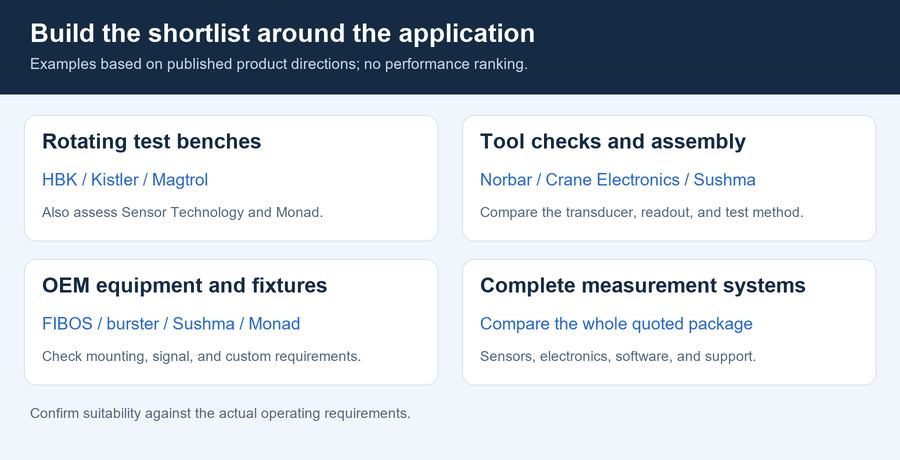Open 'Norbar / Crane Electronics / Sushma' link
This screenshot has height=460, width=900.
click(618, 180)
